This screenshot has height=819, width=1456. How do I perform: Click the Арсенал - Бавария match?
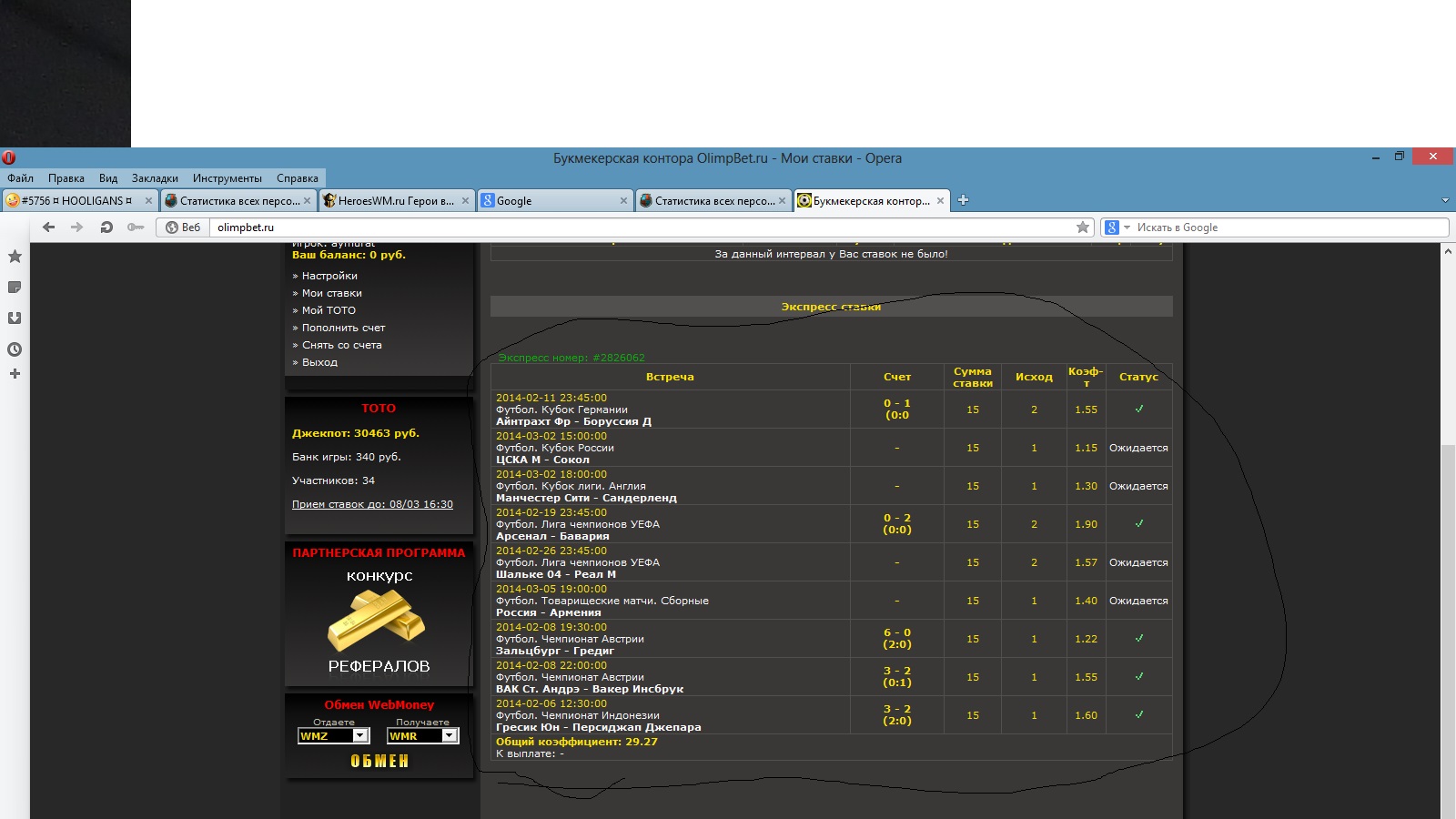click(552, 536)
